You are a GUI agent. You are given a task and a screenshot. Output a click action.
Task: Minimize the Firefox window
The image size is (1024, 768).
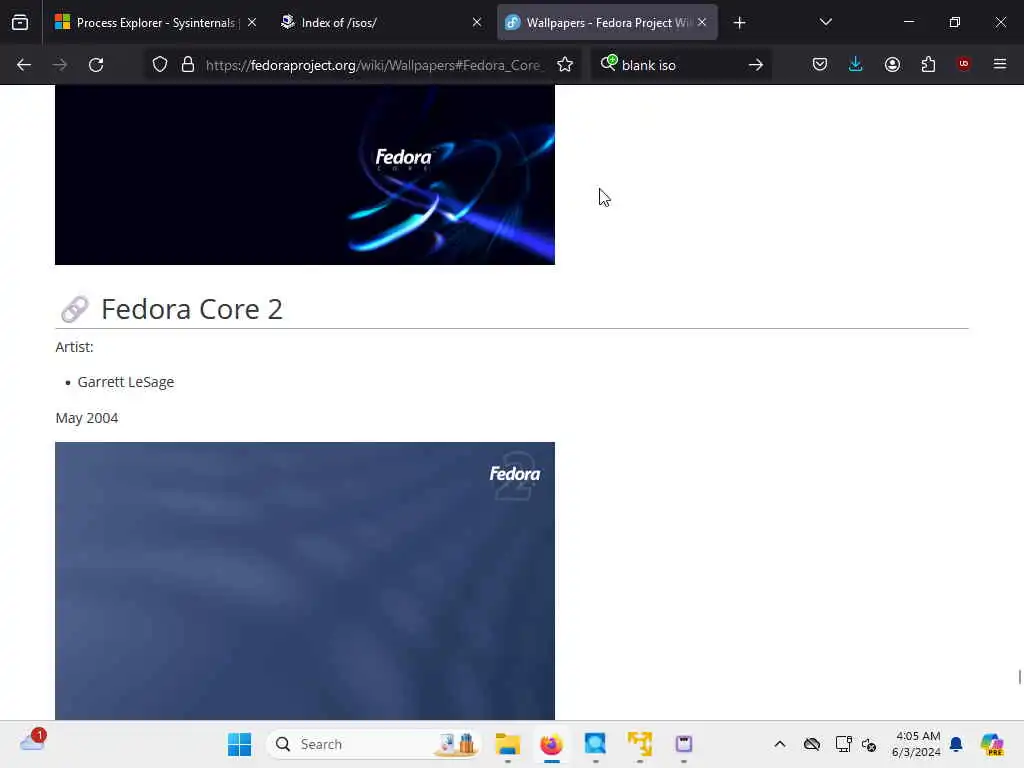pyautogui.click(x=909, y=23)
